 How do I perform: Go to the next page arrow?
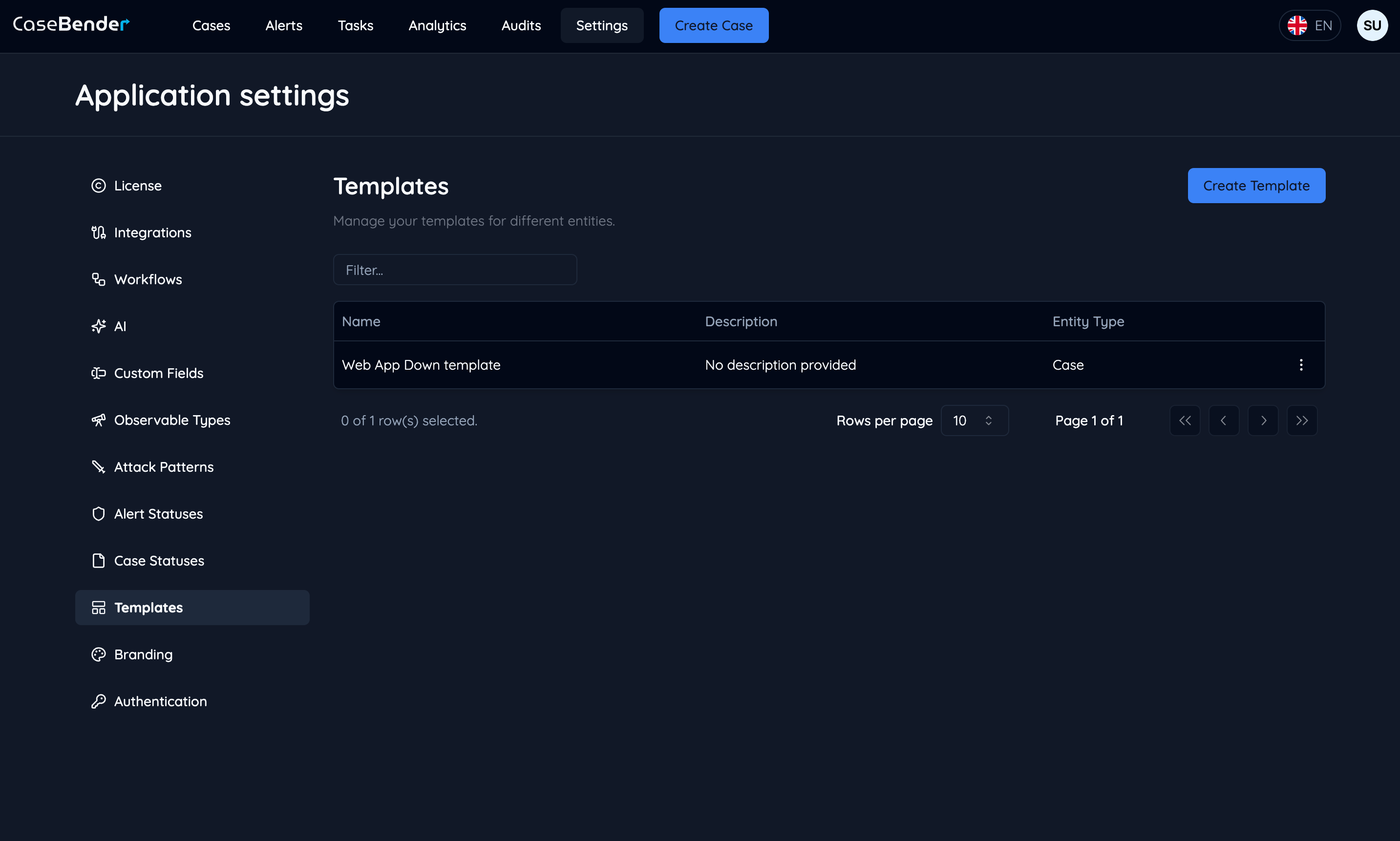[1263, 420]
